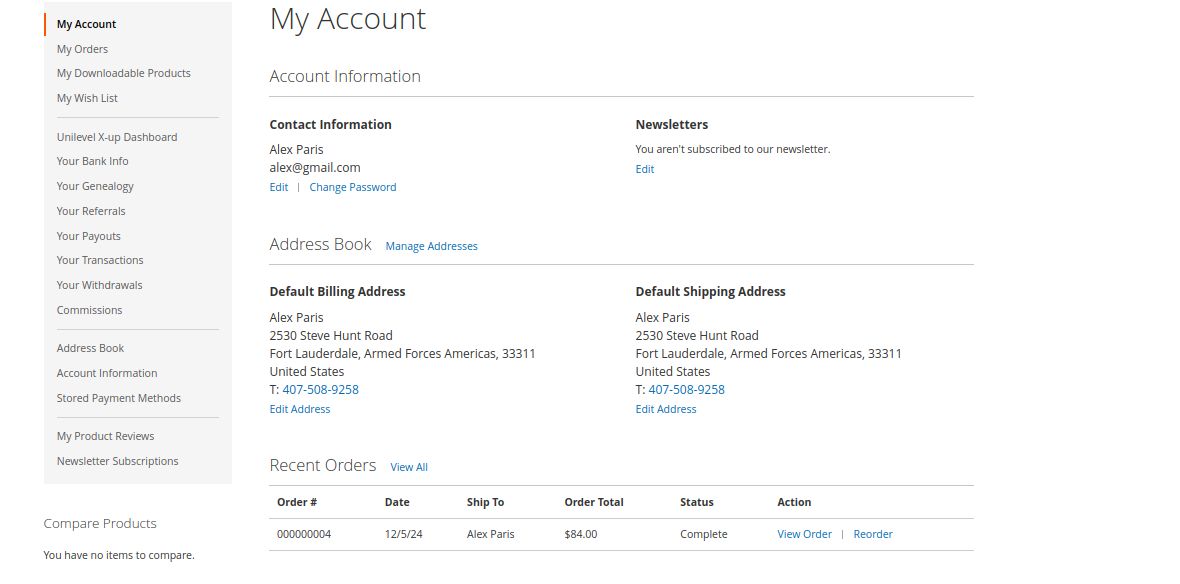This screenshot has height=584, width=1180.
Task: Edit the default shipping address
Action: tap(665, 409)
